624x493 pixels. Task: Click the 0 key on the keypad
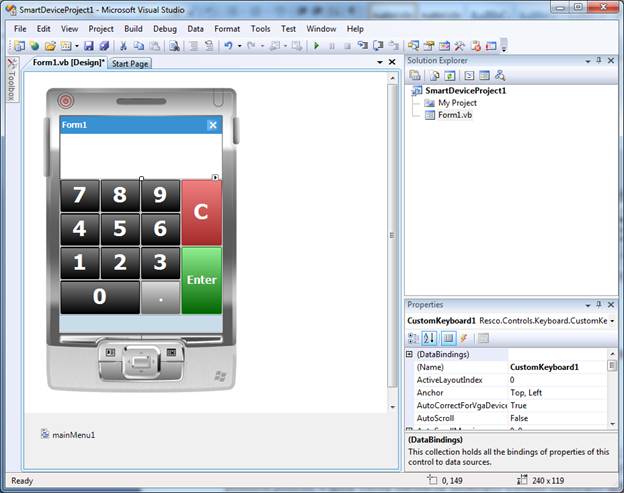pyautogui.click(x=100, y=297)
